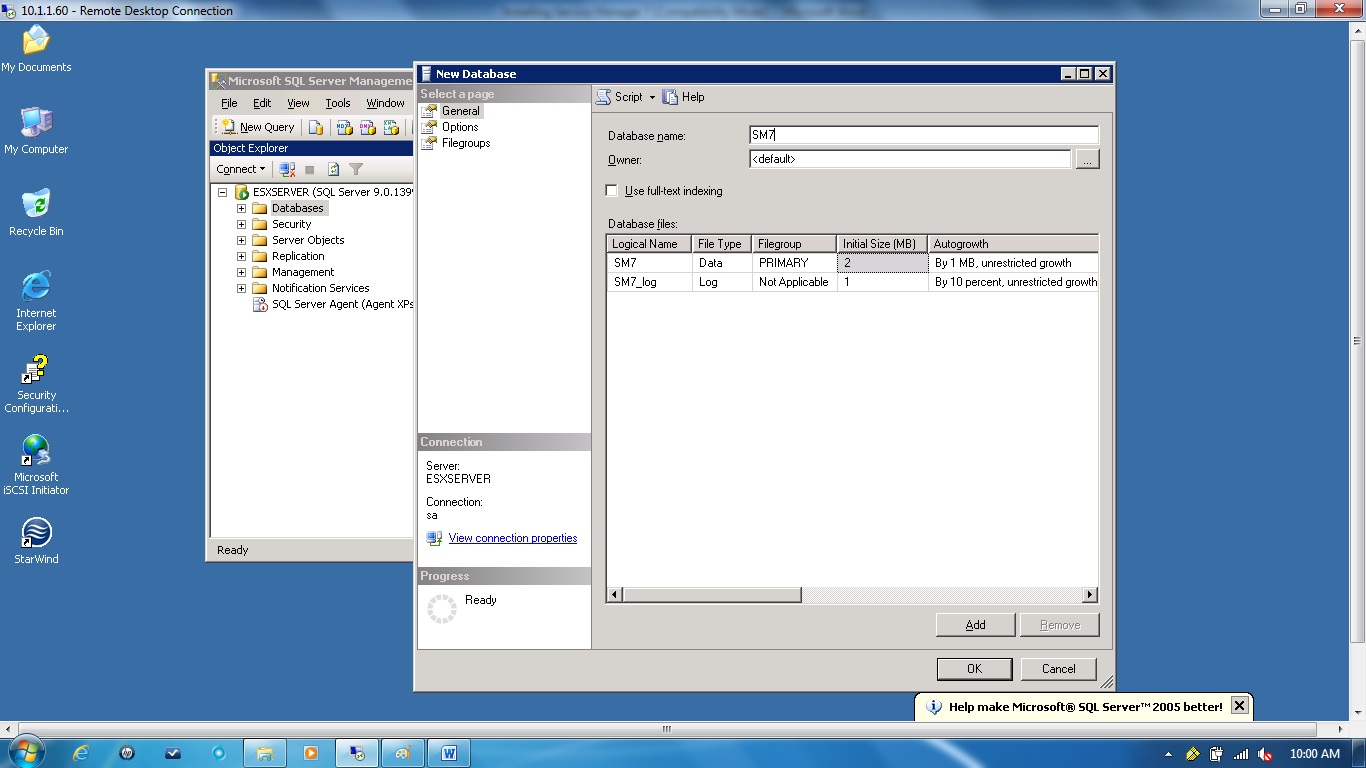The width and height of the screenshot is (1366, 768).
Task: Click the New Query toolbar button
Action: 258,127
